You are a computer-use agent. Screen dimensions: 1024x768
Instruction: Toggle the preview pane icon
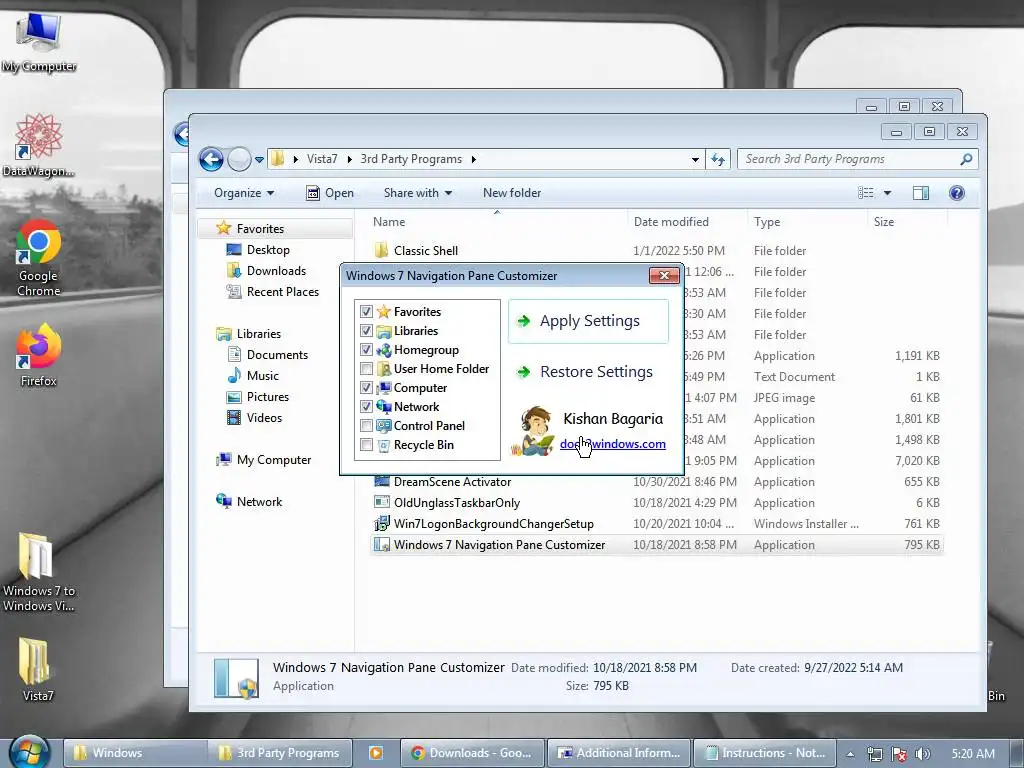point(921,193)
